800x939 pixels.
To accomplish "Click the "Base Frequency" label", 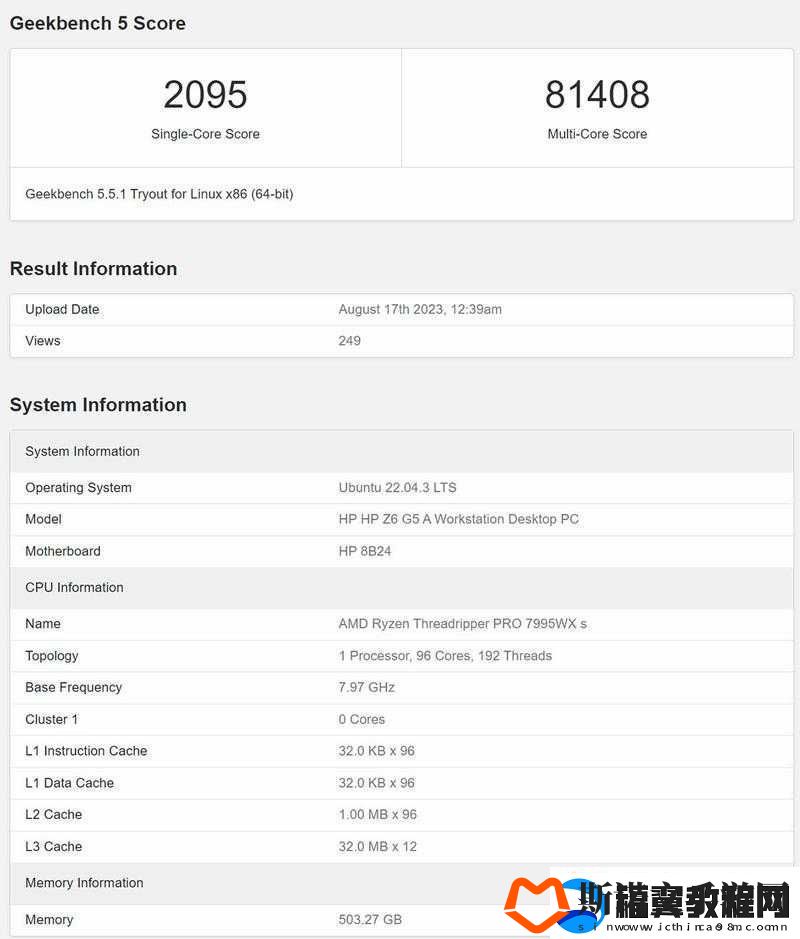I will (x=74, y=687).
